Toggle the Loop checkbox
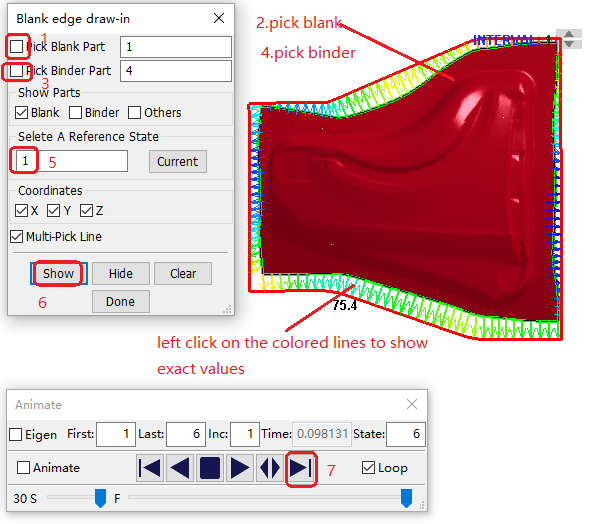Viewport: 589px width, 524px height. (x=368, y=468)
